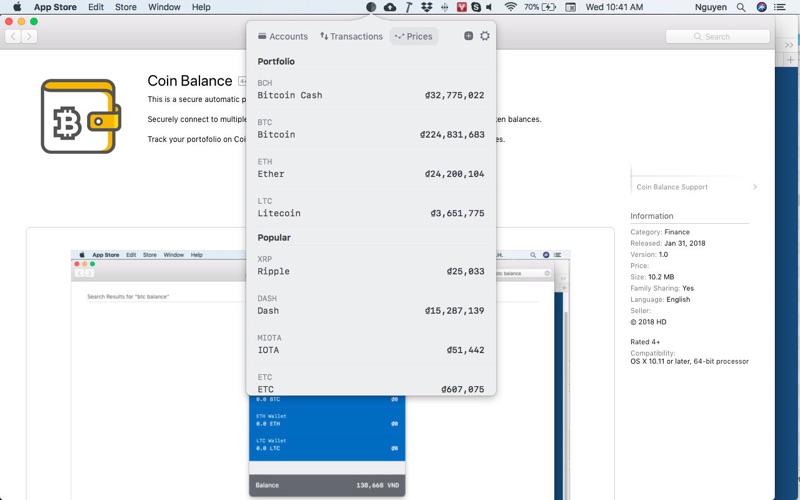800x500 pixels.
Task: Open the Wi-Fi status menu
Action: click(x=510, y=7)
